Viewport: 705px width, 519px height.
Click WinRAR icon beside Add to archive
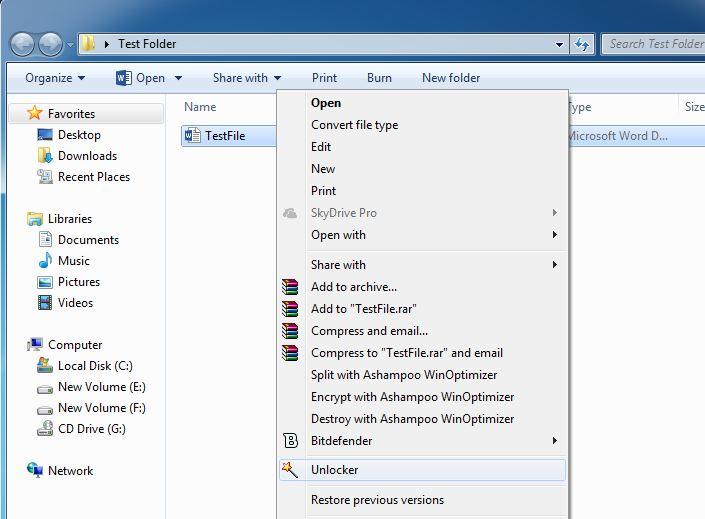(x=290, y=287)
